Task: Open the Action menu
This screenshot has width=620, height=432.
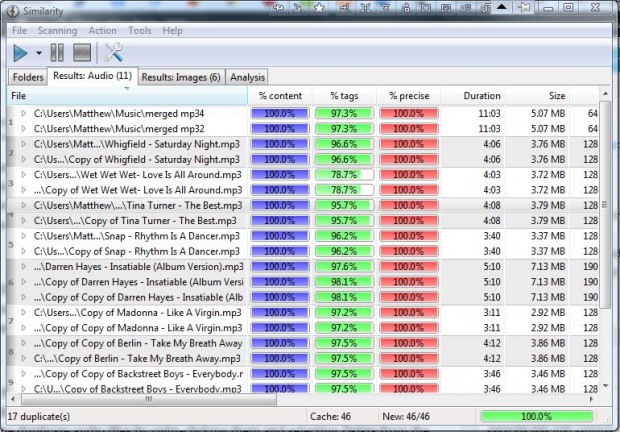Action: pos(102,30)
